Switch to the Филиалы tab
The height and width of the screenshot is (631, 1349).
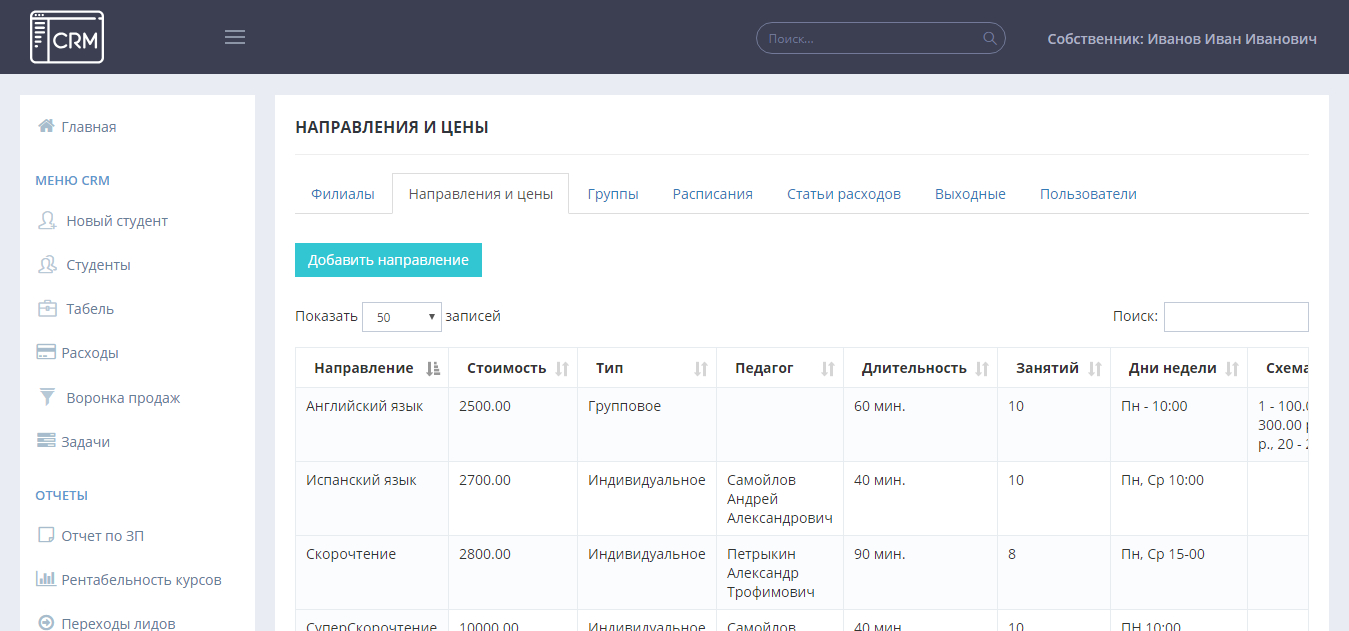(x=343, y=194)
